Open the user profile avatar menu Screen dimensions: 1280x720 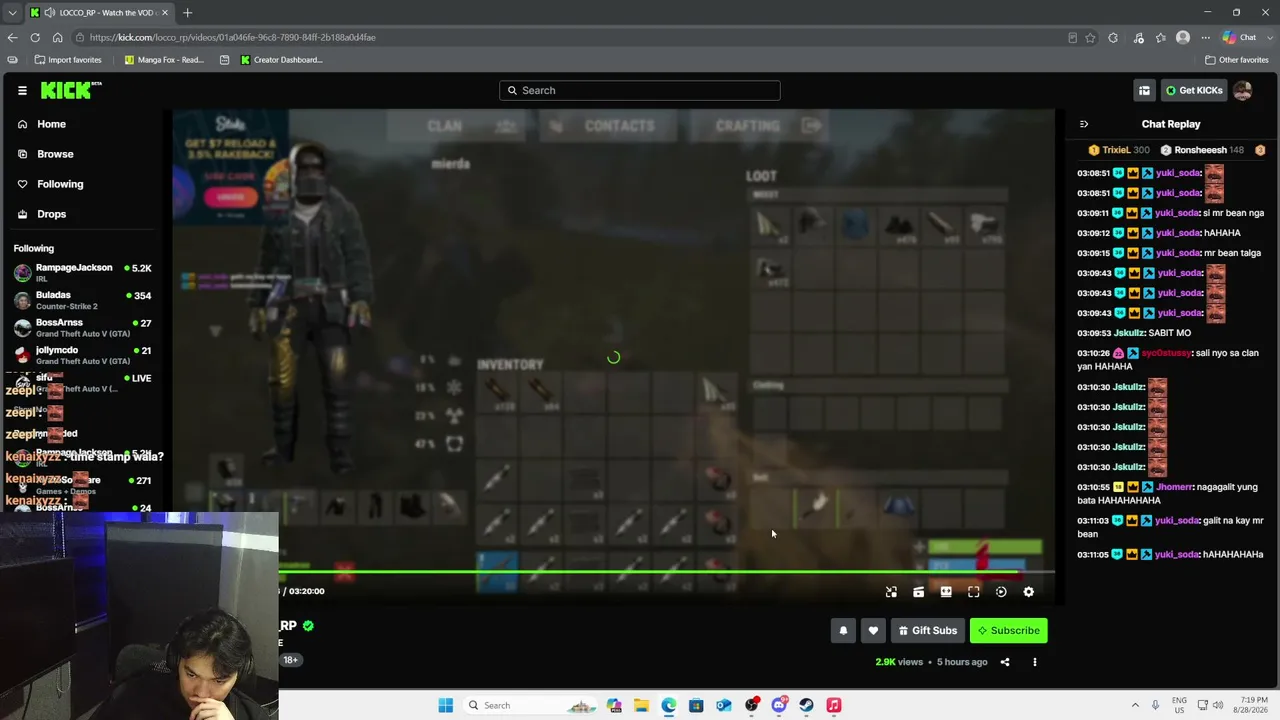(x=1243, y=90)
